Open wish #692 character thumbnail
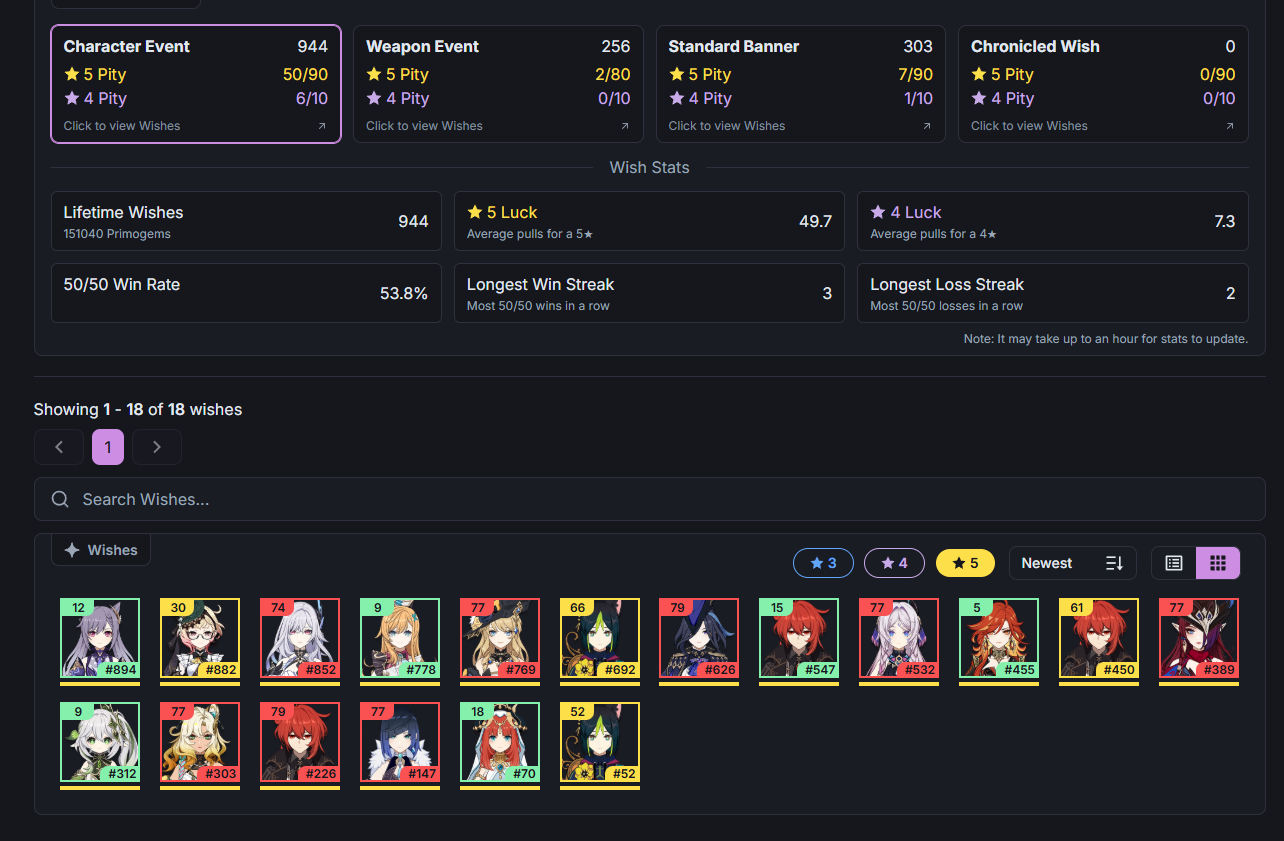The width and height of the screenshot is (1284, 841). pos(600,638)
